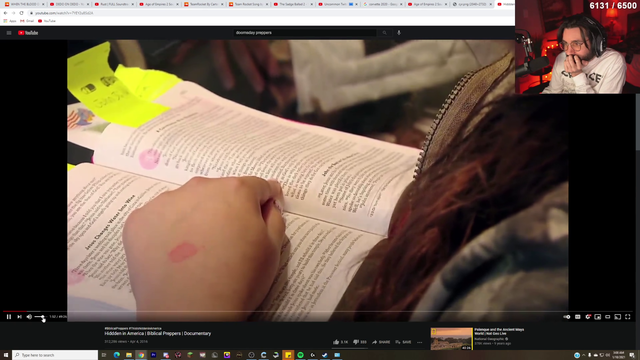The height and width of the screenshot is (360, 640).
Task: Enter fullscreen with the fullscreen icon
Action: (x=628, y=317)
